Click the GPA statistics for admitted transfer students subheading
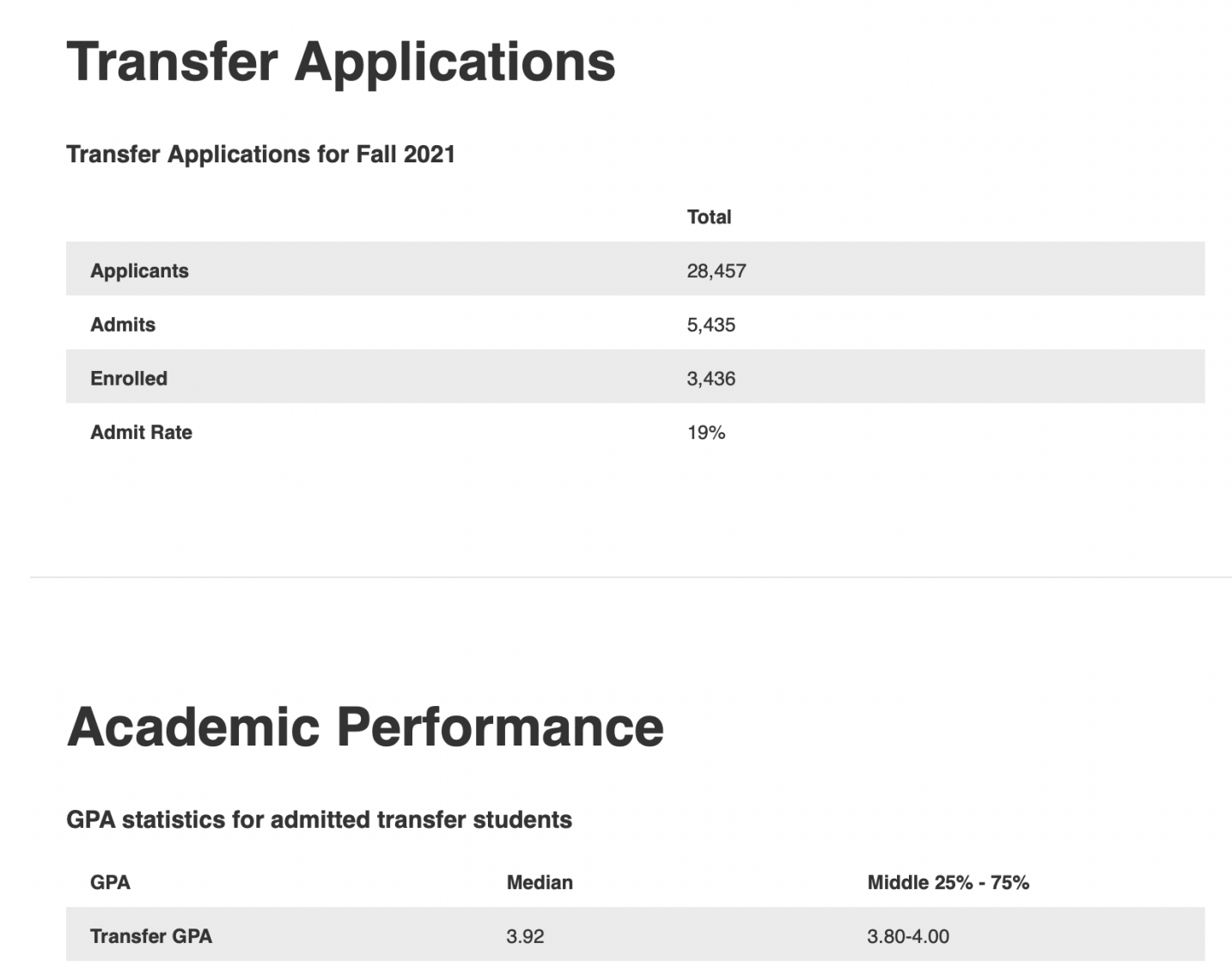The width and height of the screenshot is (1232, 974). point(319,819)
